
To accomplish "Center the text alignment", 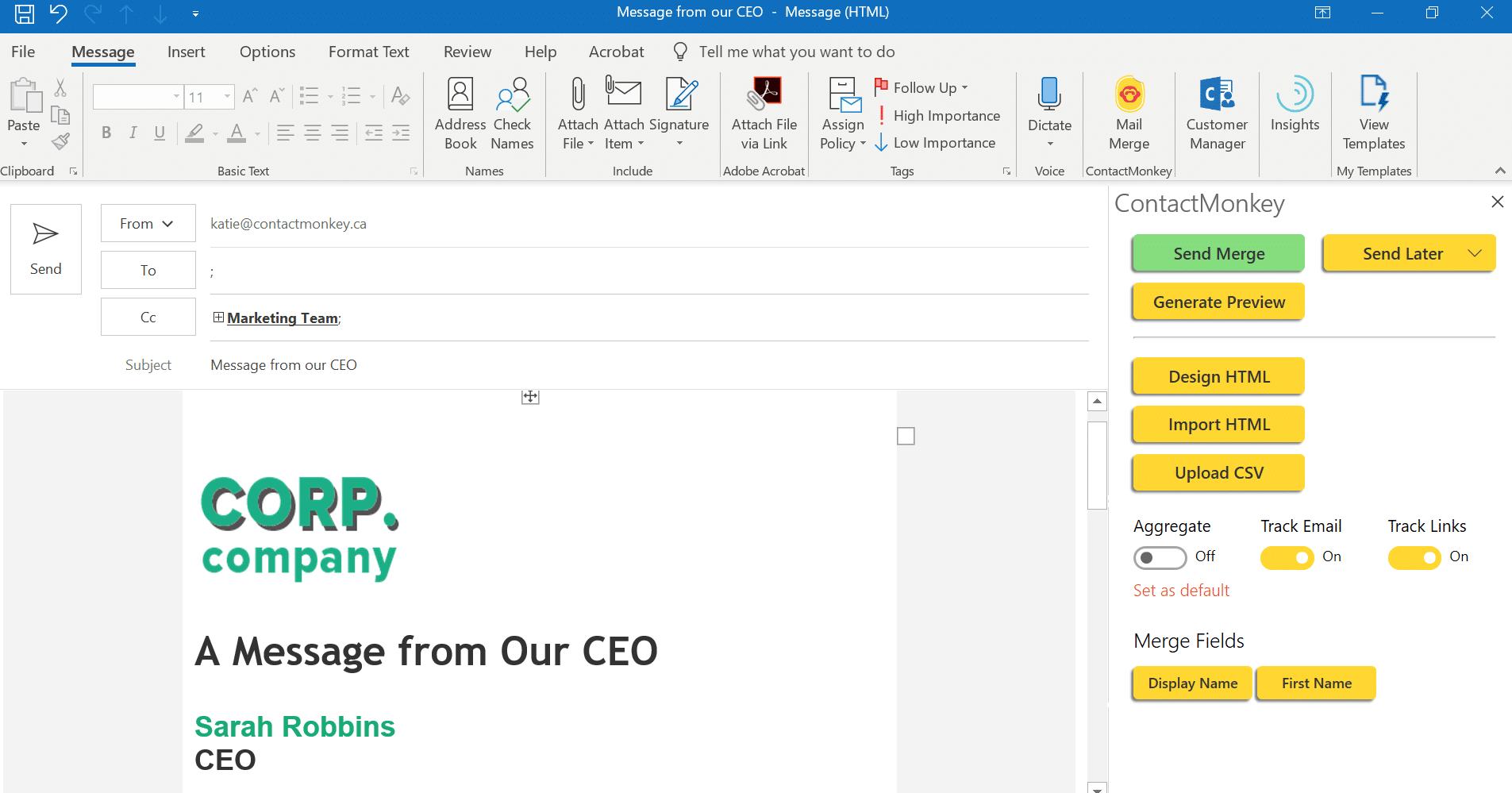I will point(313,133).
